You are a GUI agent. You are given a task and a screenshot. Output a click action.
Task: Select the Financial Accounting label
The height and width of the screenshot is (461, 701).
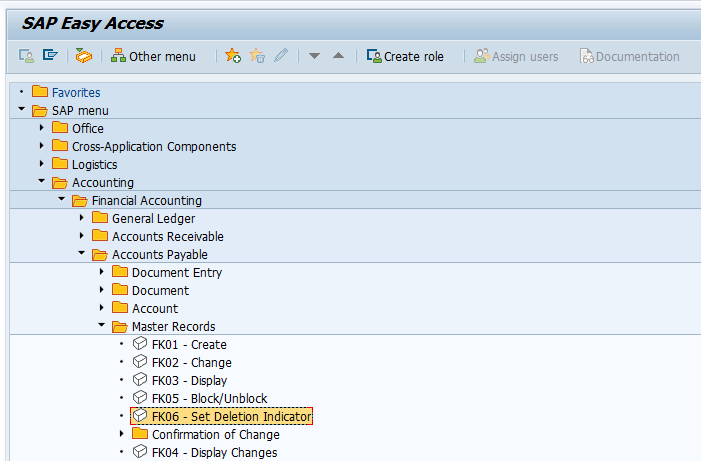click(x=147, y=201)
